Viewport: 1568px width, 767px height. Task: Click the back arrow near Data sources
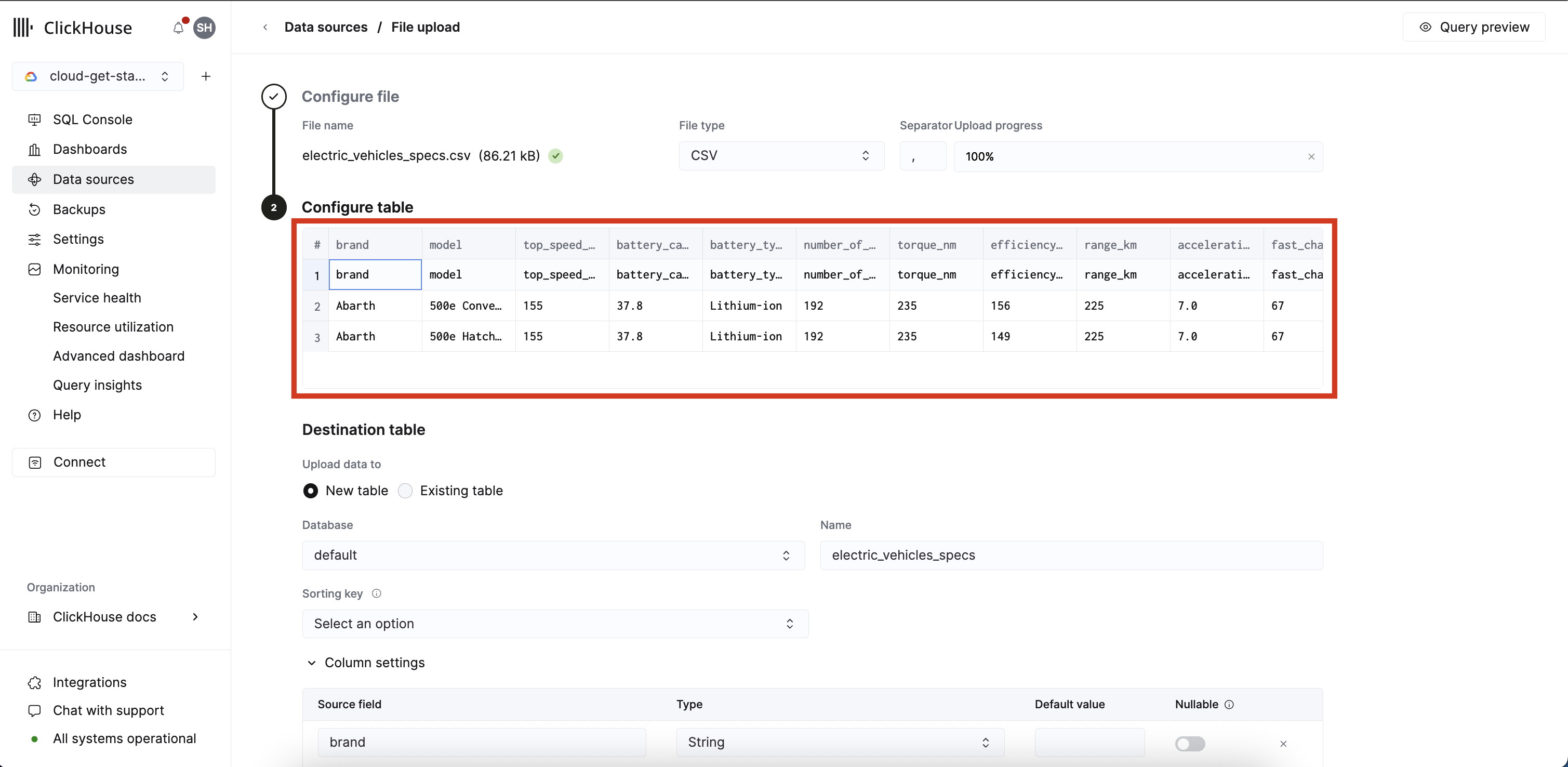(x=265, y=28)
